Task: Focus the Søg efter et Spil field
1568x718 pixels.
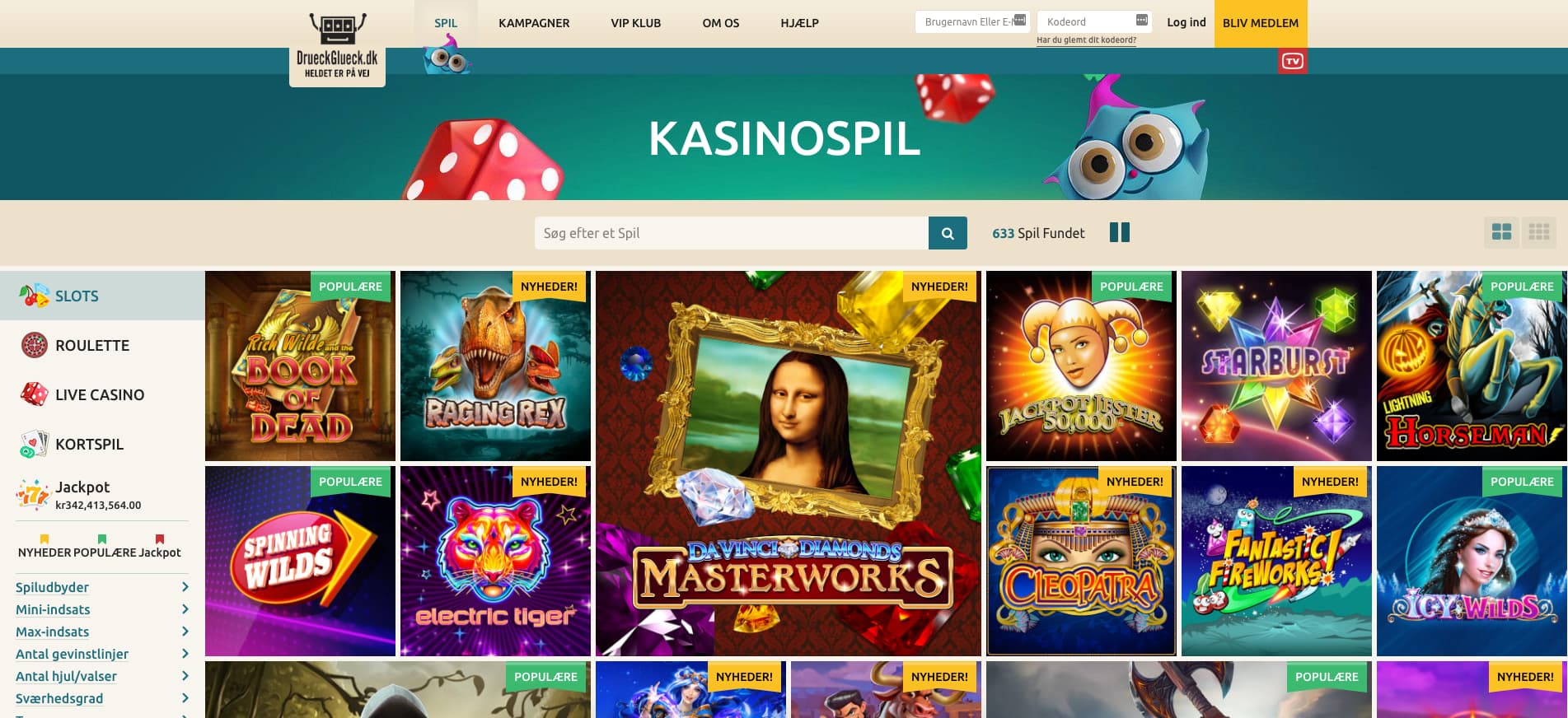Action: point(732,233)
